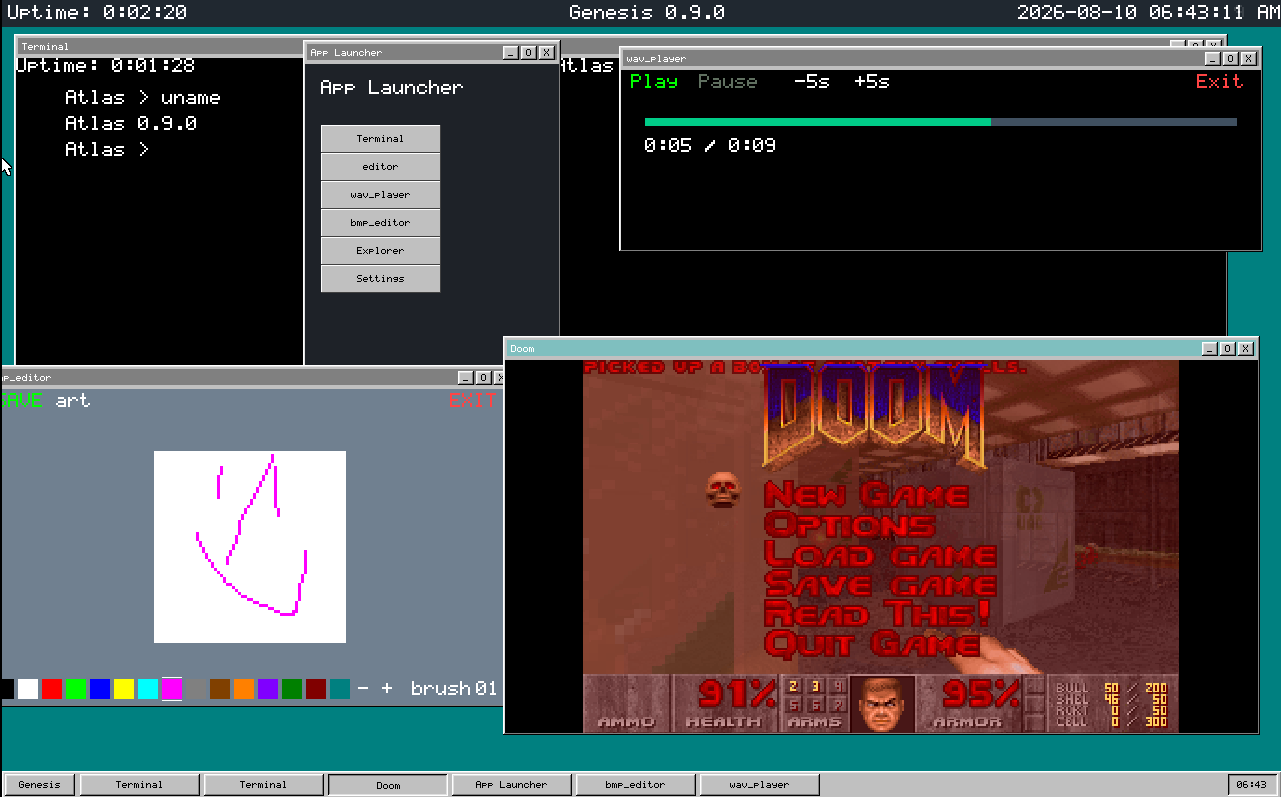Image resolution: width=1281 pixels, height=797 pixels.
Task: Switch to App Launcher via the taskbar
Action: [x=512, y=785]
